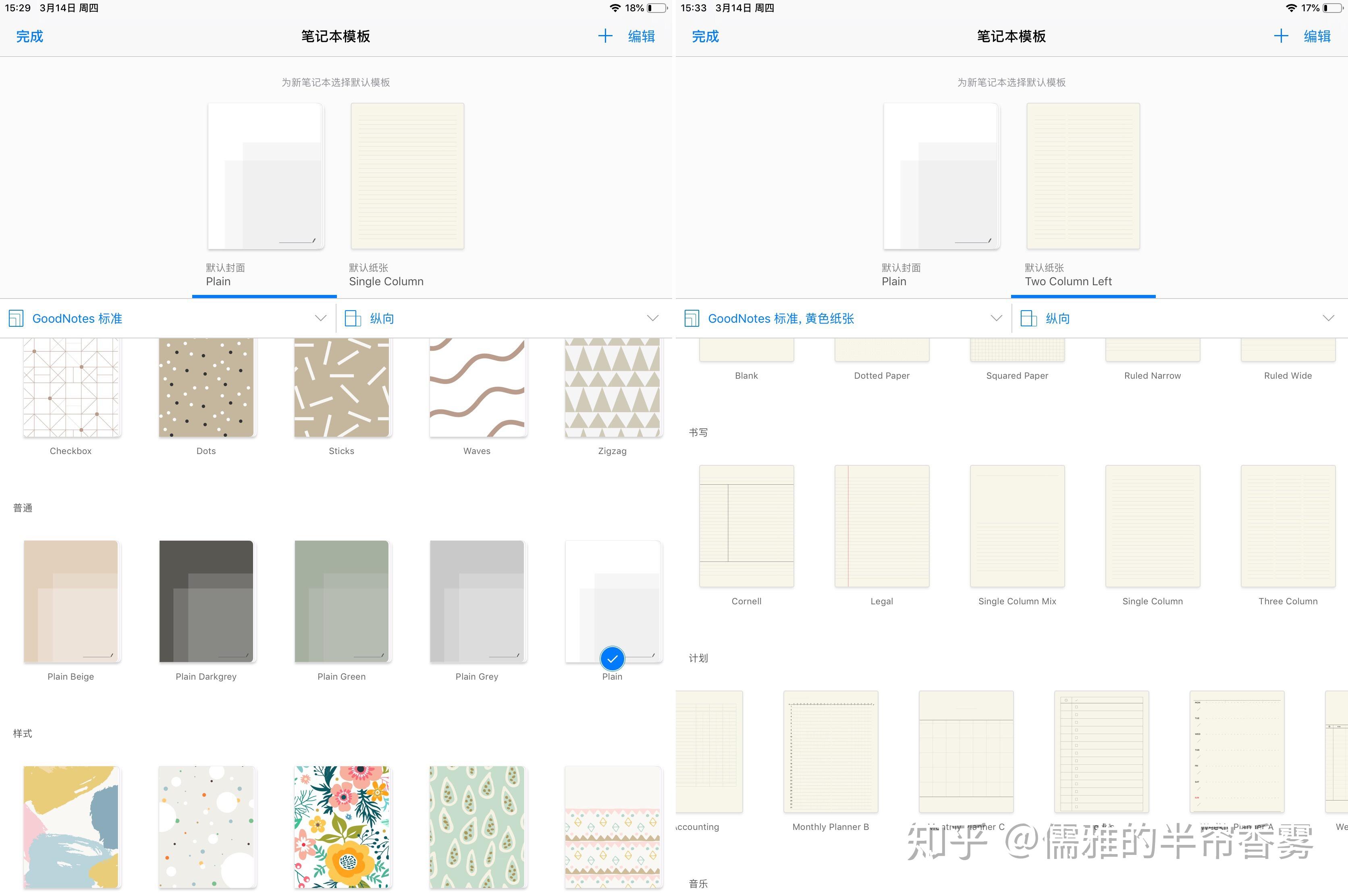Tap 完成 to finish editing templates
Viewport: 1348px width, 896px height.
(x=29, y=36)
